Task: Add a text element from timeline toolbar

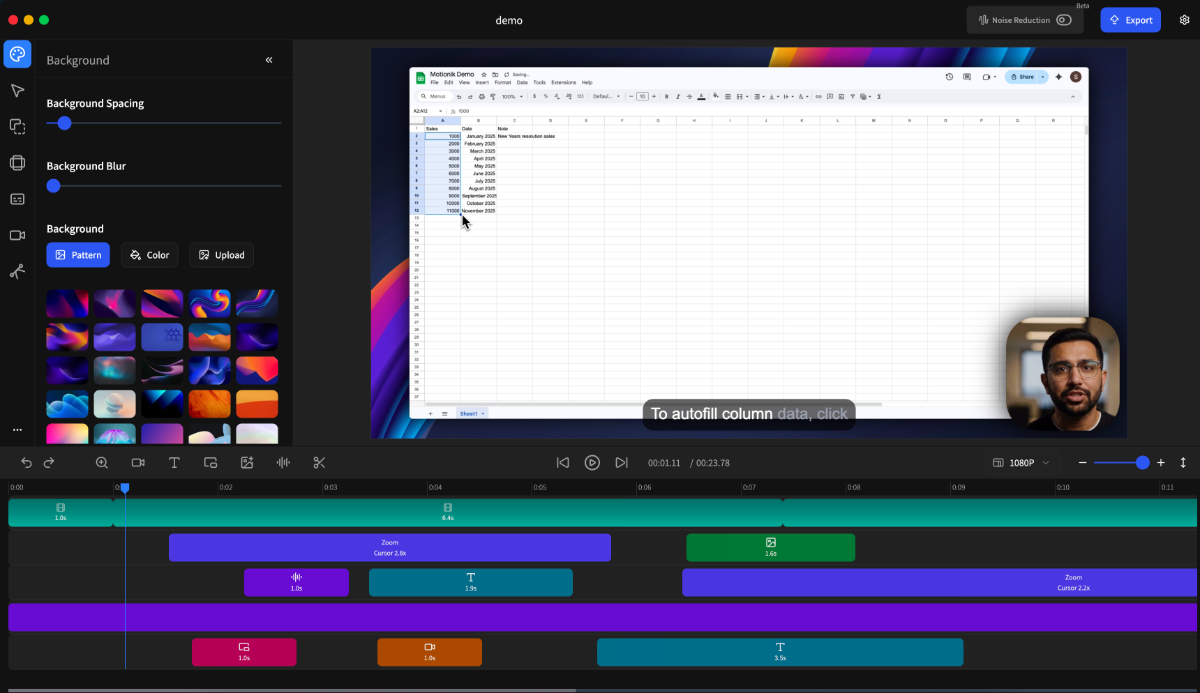Action: click(x=174, y=462)
